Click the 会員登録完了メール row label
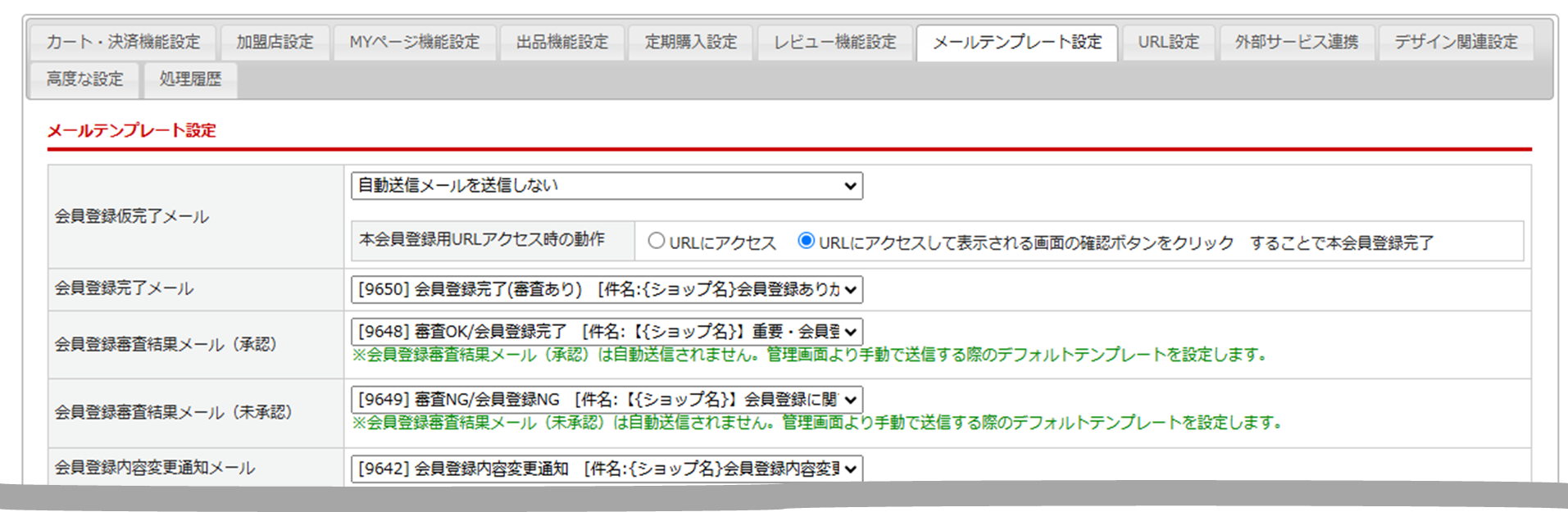The height and width of the screenshot is (512, 1568). point(124,288)
